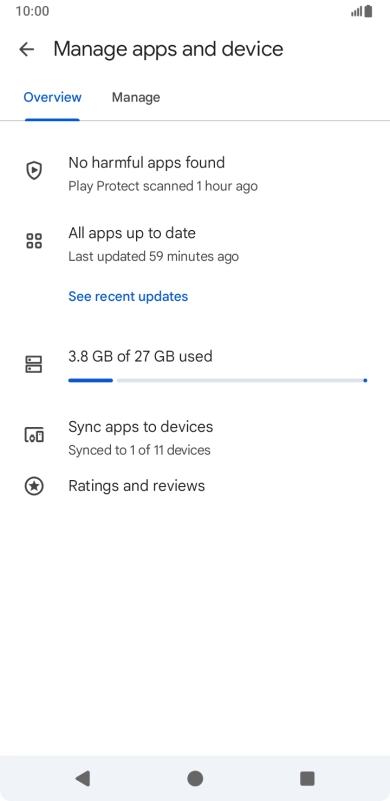Tap Android back navigation triangle

tap(83, 778)
